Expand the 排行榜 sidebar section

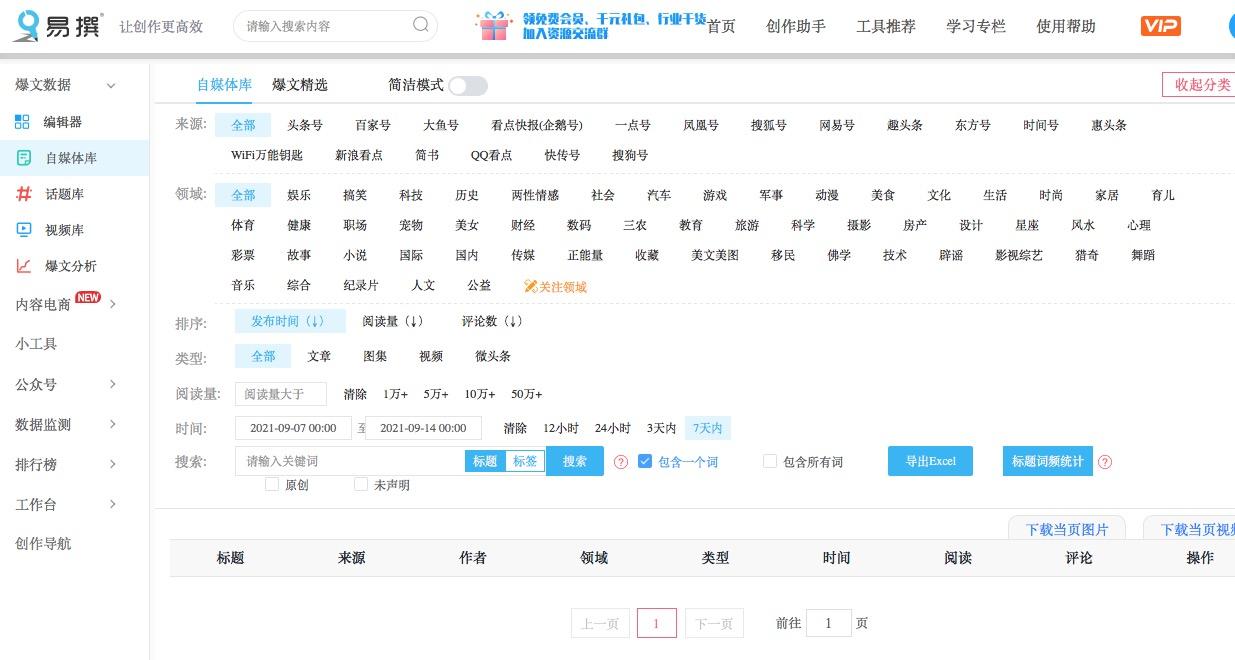tap(113, 464)
